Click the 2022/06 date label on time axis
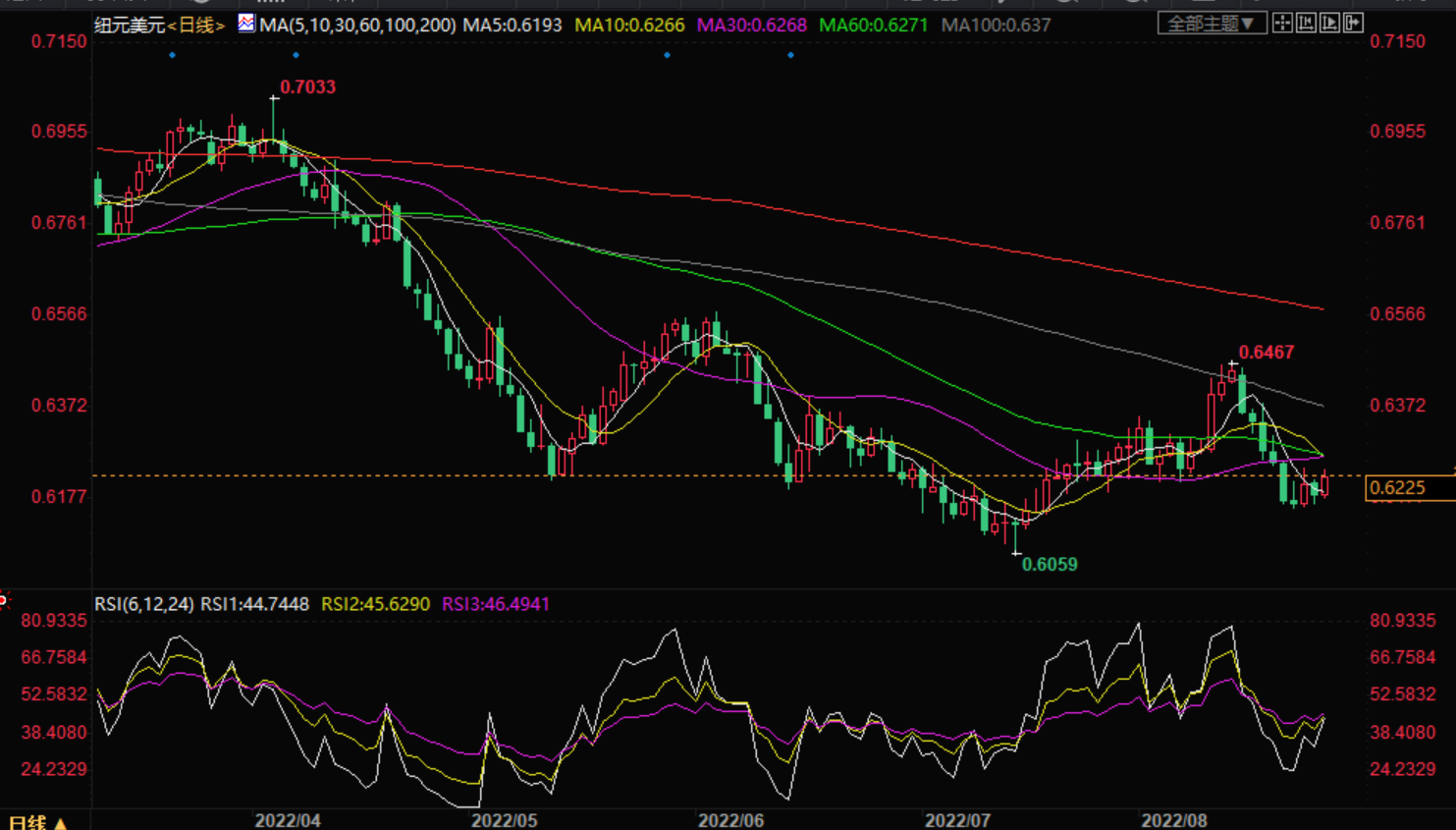This screenshot has height=830, width=1456. point(730,820)
